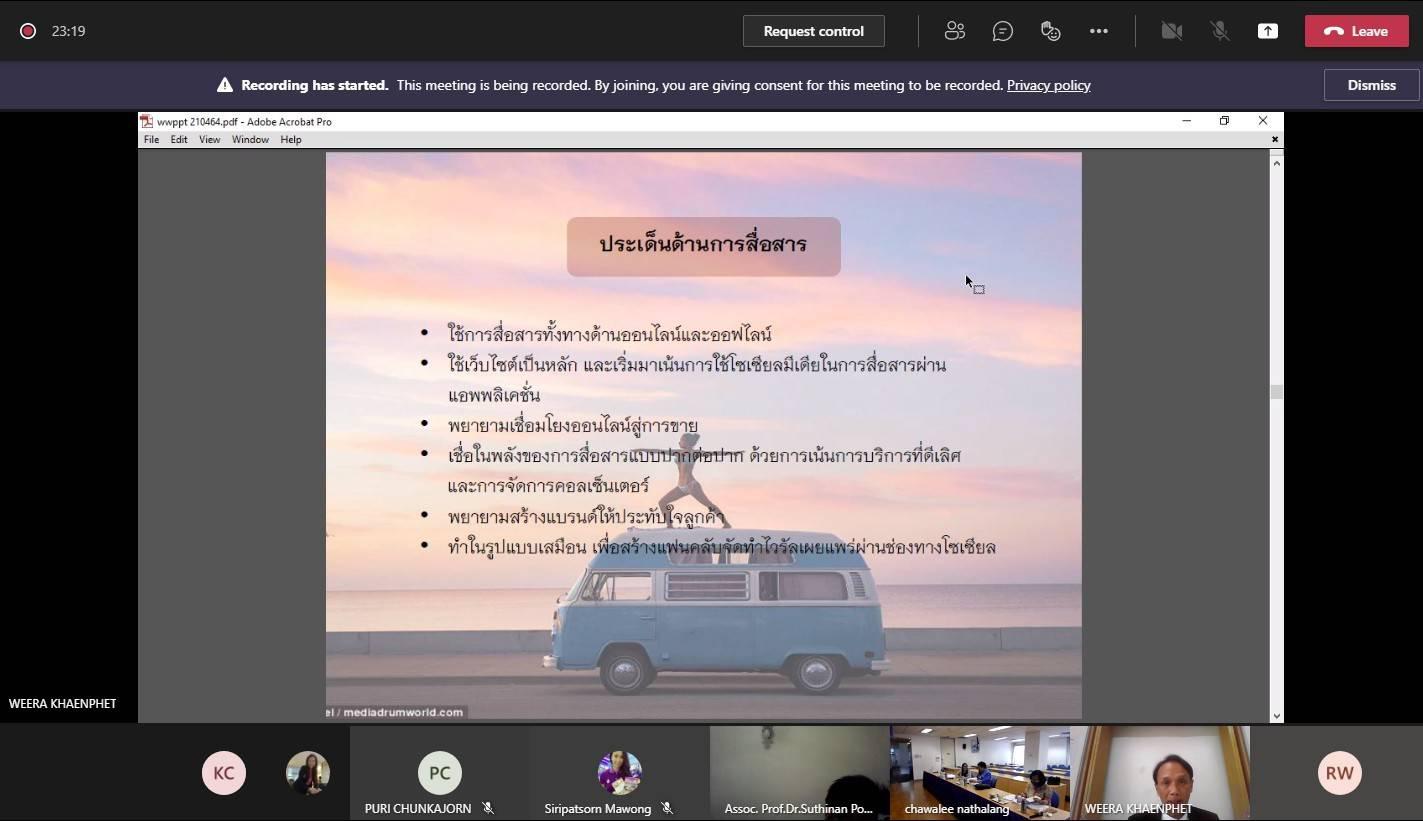Viewport: 1423px width, 821px height.
Task: Click the reactions raise hand icon
Action: (x=1050, y=31)
